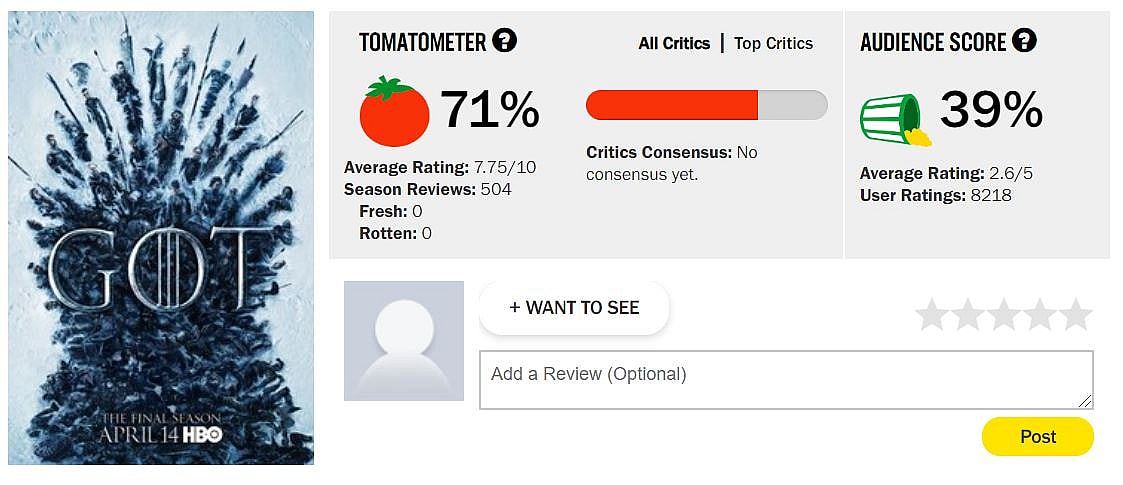The image size is (1123, 485).
Task: Select the second rating star
Action: (x=968, y=314)
